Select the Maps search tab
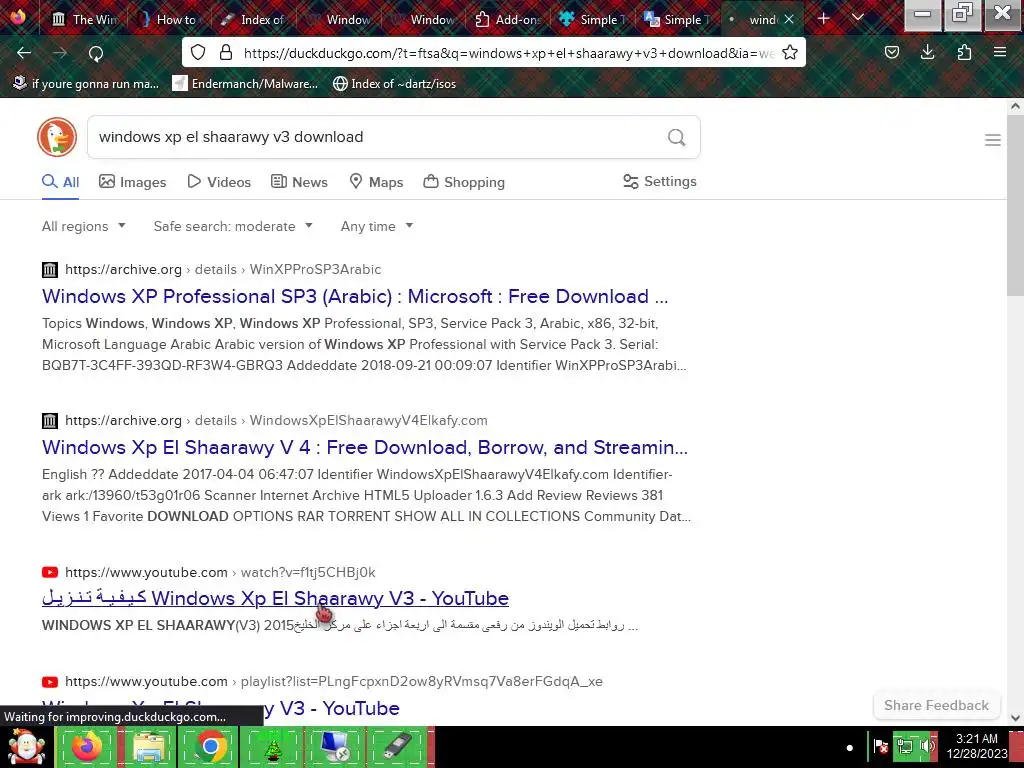Screen dimensions: 1024x768 pos(376,182)
